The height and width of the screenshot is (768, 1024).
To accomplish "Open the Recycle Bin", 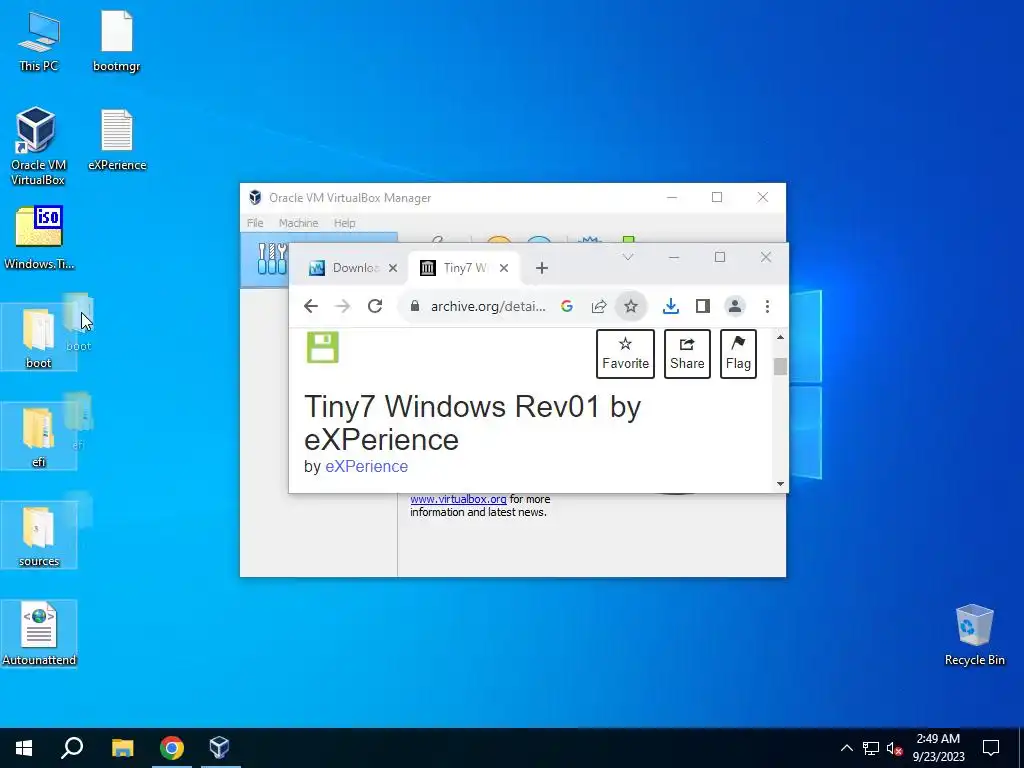I will coord(974,635).
